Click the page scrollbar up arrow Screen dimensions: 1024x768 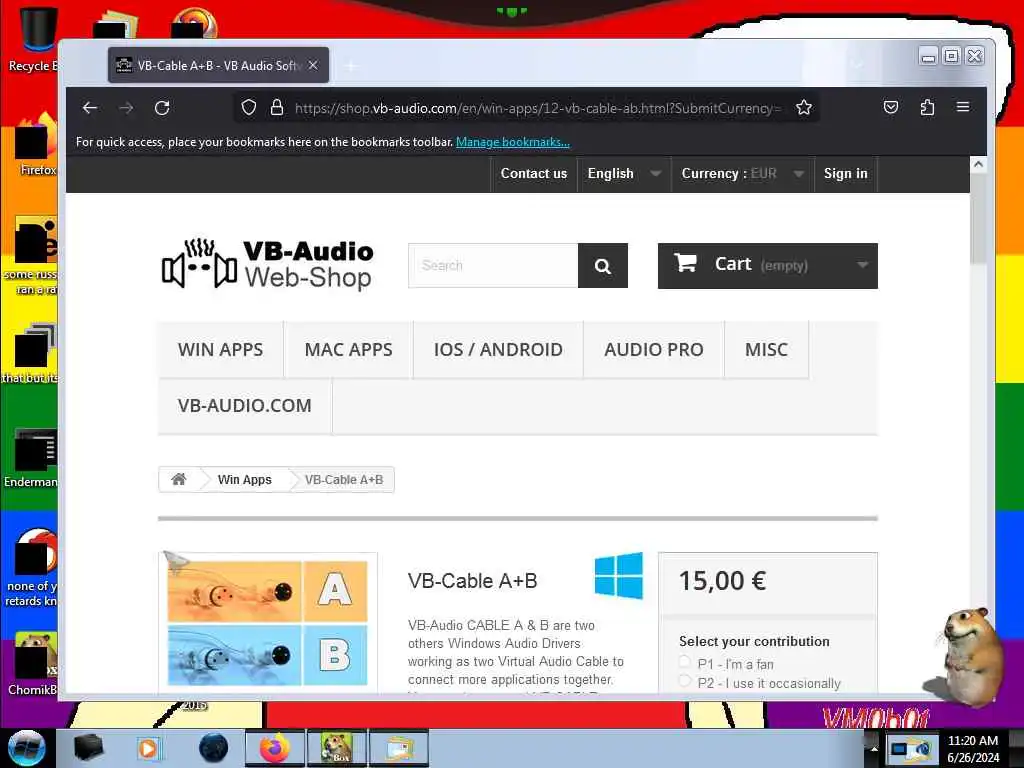click(978, 165)
